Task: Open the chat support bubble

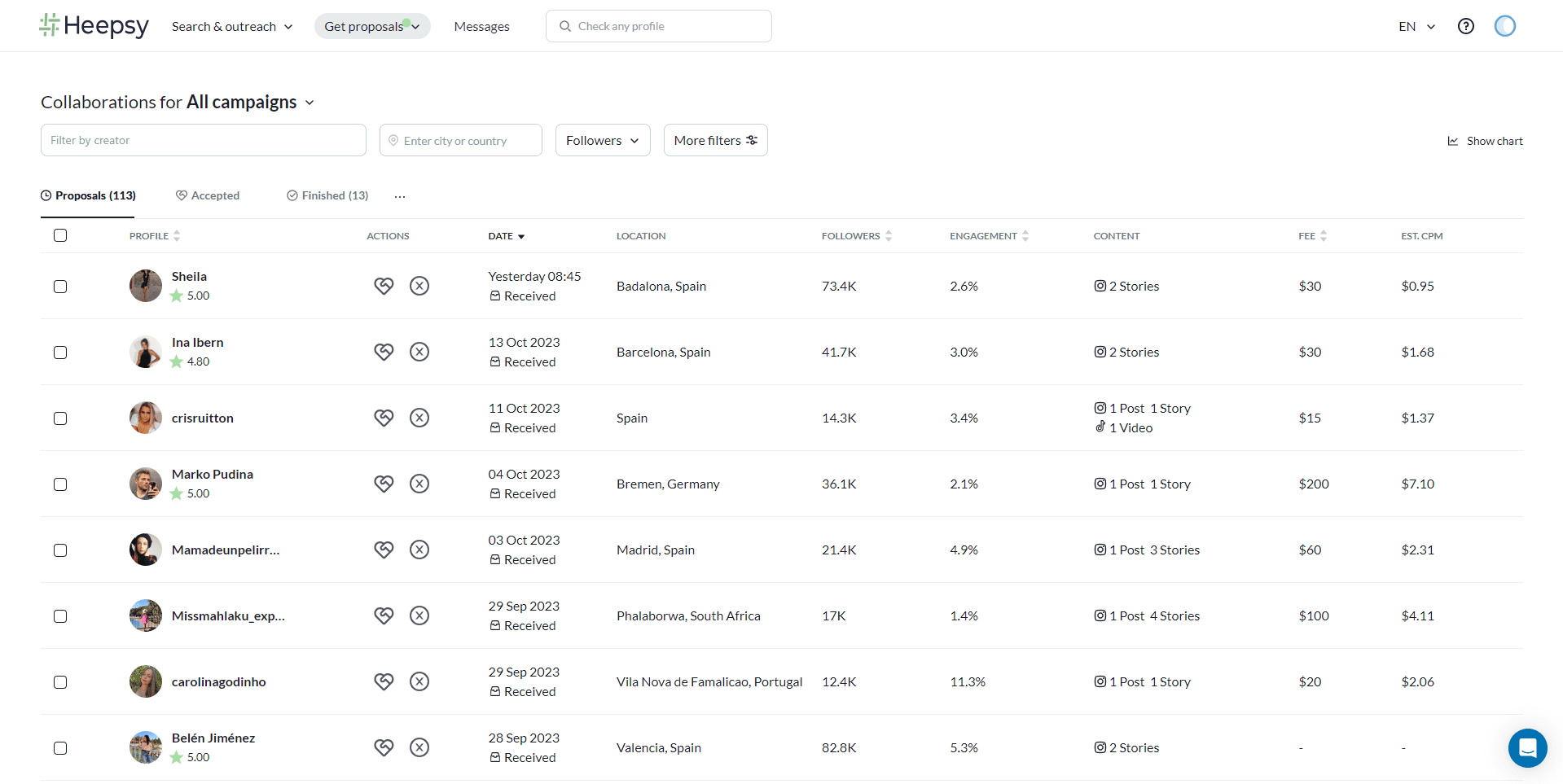Action: pos(1527,747)
